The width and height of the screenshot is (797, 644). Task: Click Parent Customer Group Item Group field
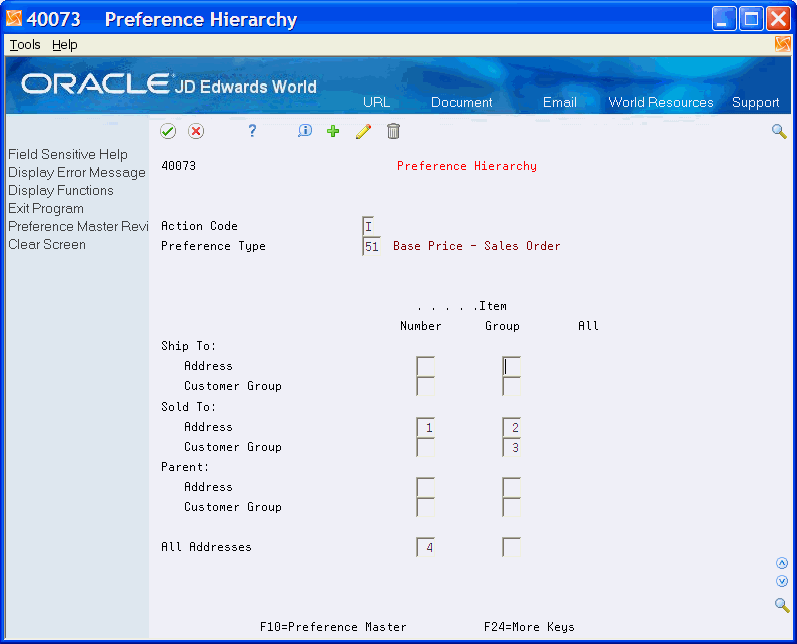(x=511, y=507)
